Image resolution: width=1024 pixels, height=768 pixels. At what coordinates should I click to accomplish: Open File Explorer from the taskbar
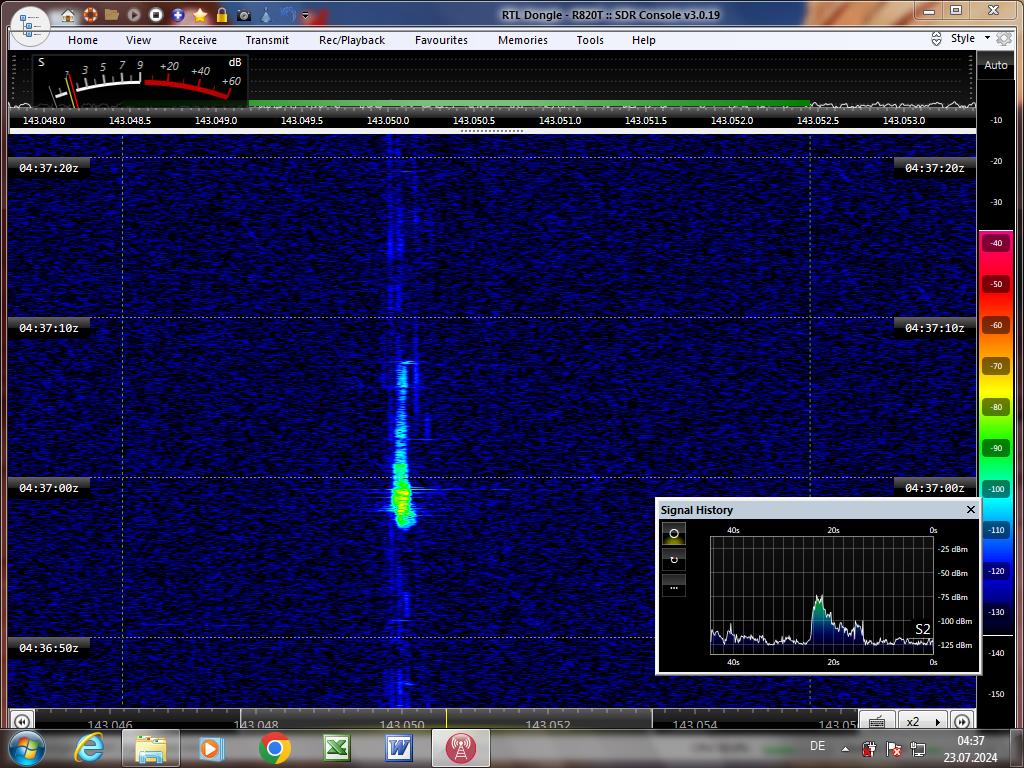pyautogui.click(x=151, y=748)
